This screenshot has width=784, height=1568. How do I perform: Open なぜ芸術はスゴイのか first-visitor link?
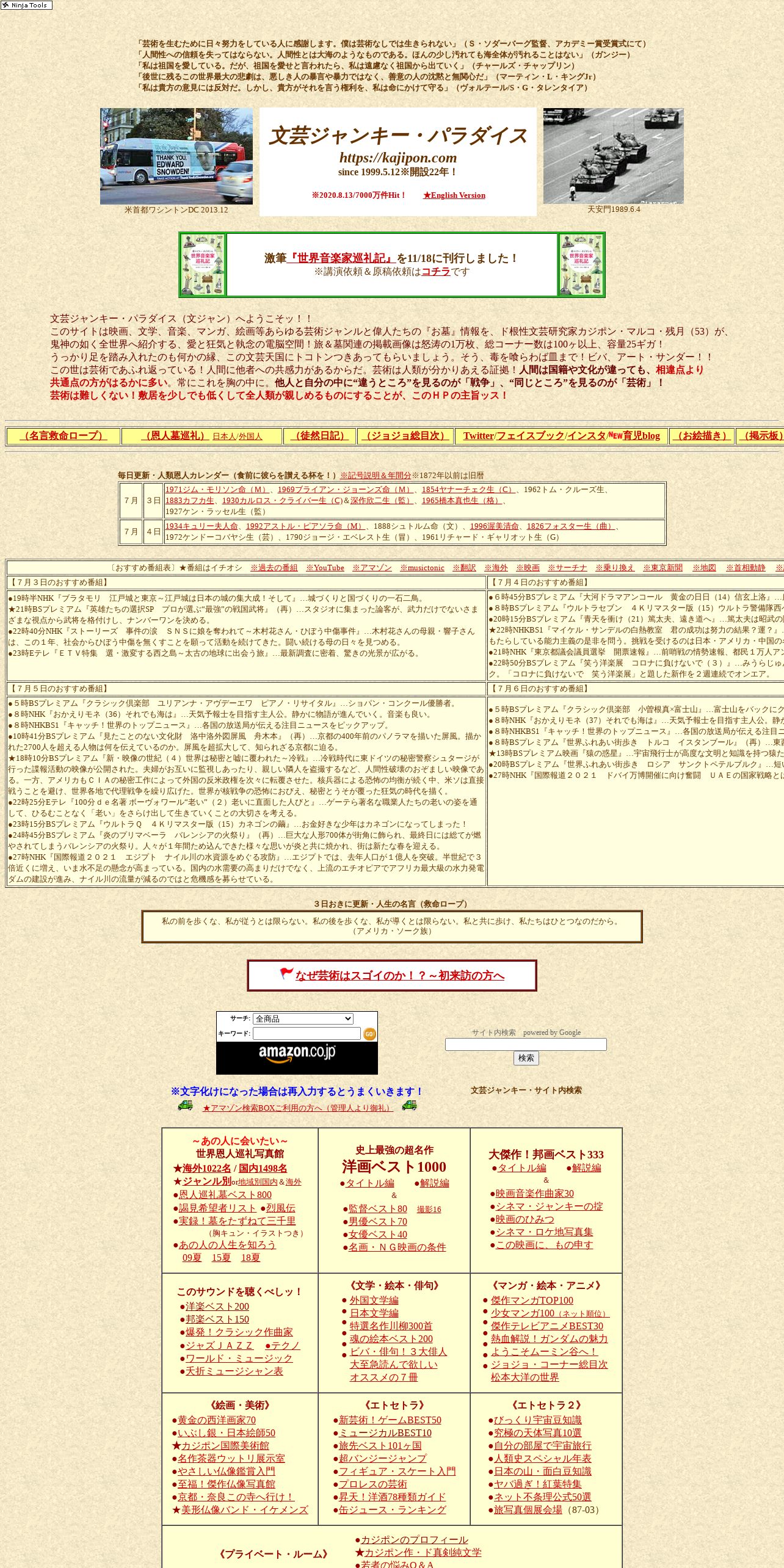point(400,976)
